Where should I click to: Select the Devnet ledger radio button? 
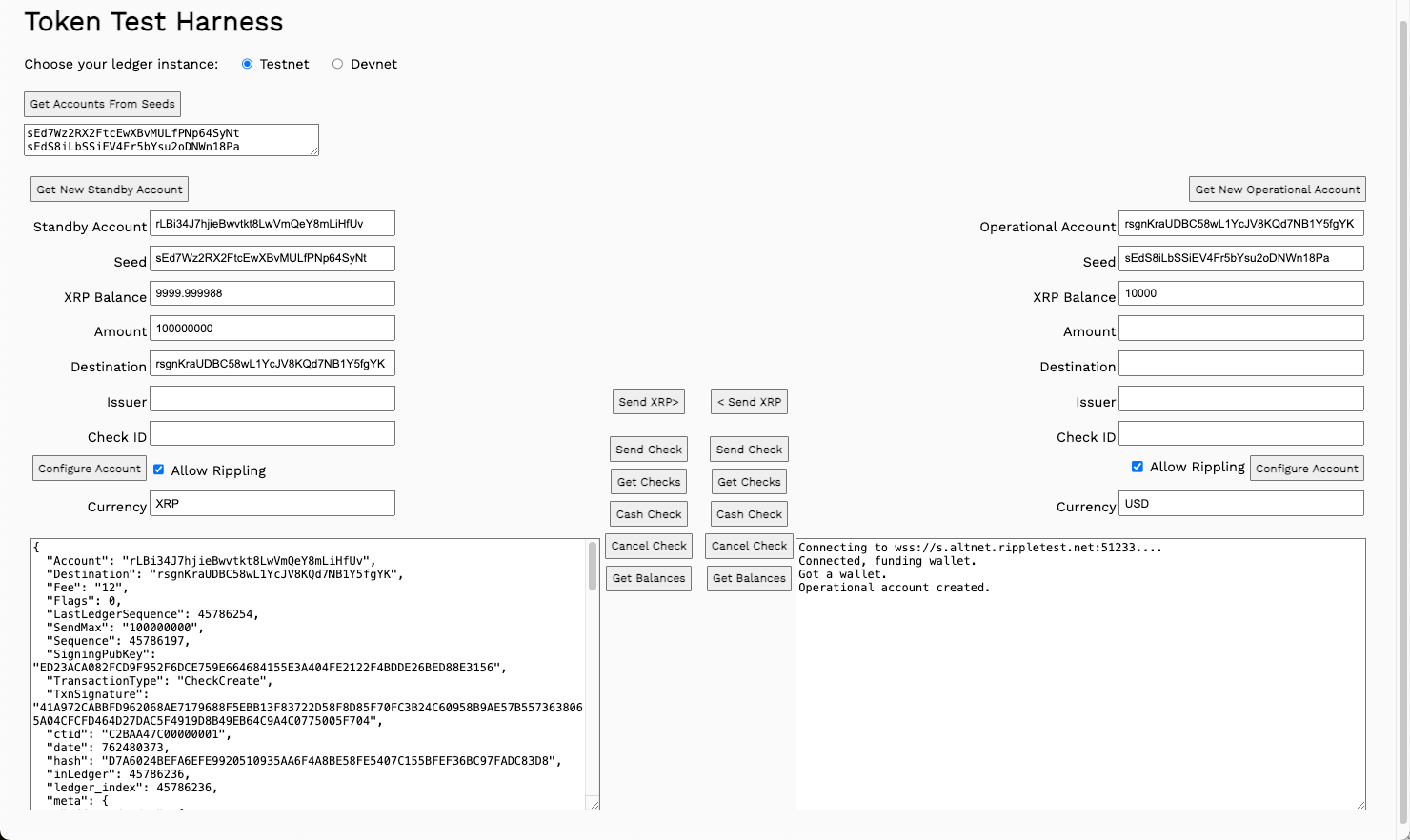(x=337, y=64)
